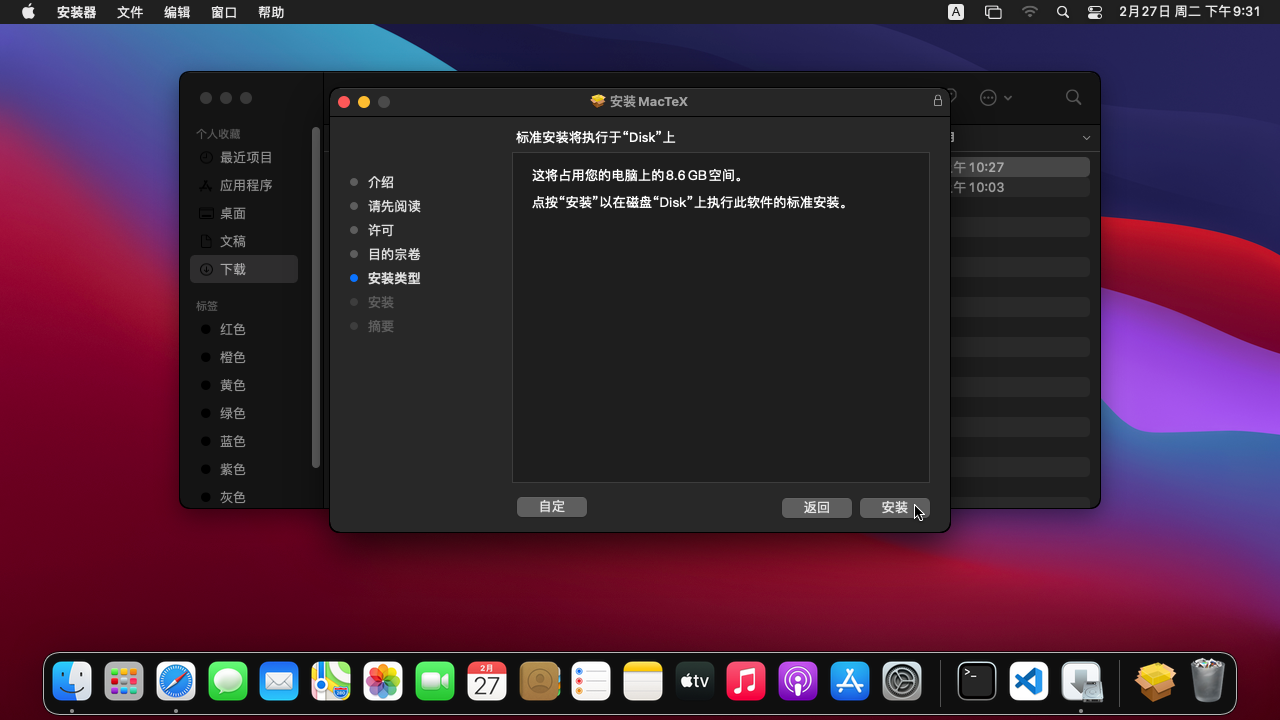Select the Finder row dated 10:03
Viewport: 1280px width, 720px height.
pyautogui.click(x=1018, y=187)
